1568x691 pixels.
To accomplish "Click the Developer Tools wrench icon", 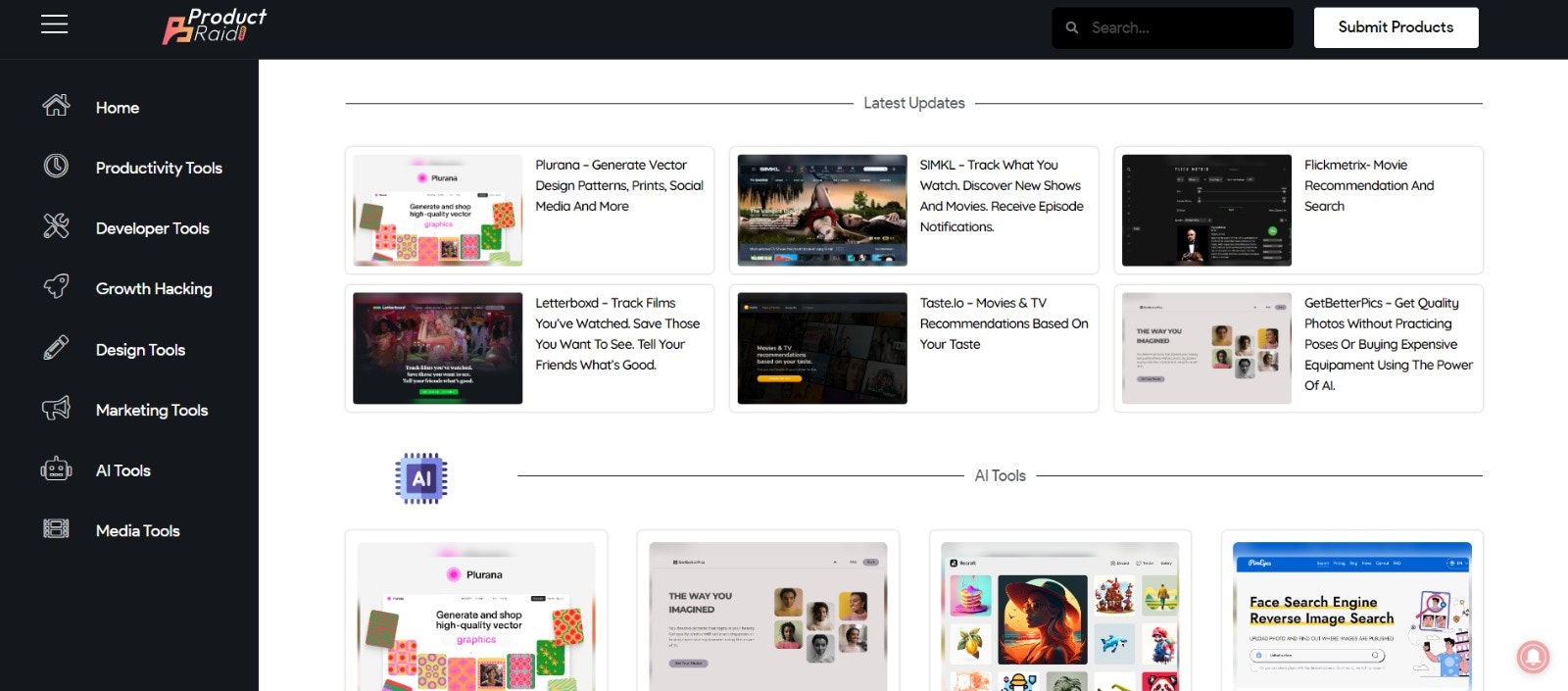I will [56, 226].
